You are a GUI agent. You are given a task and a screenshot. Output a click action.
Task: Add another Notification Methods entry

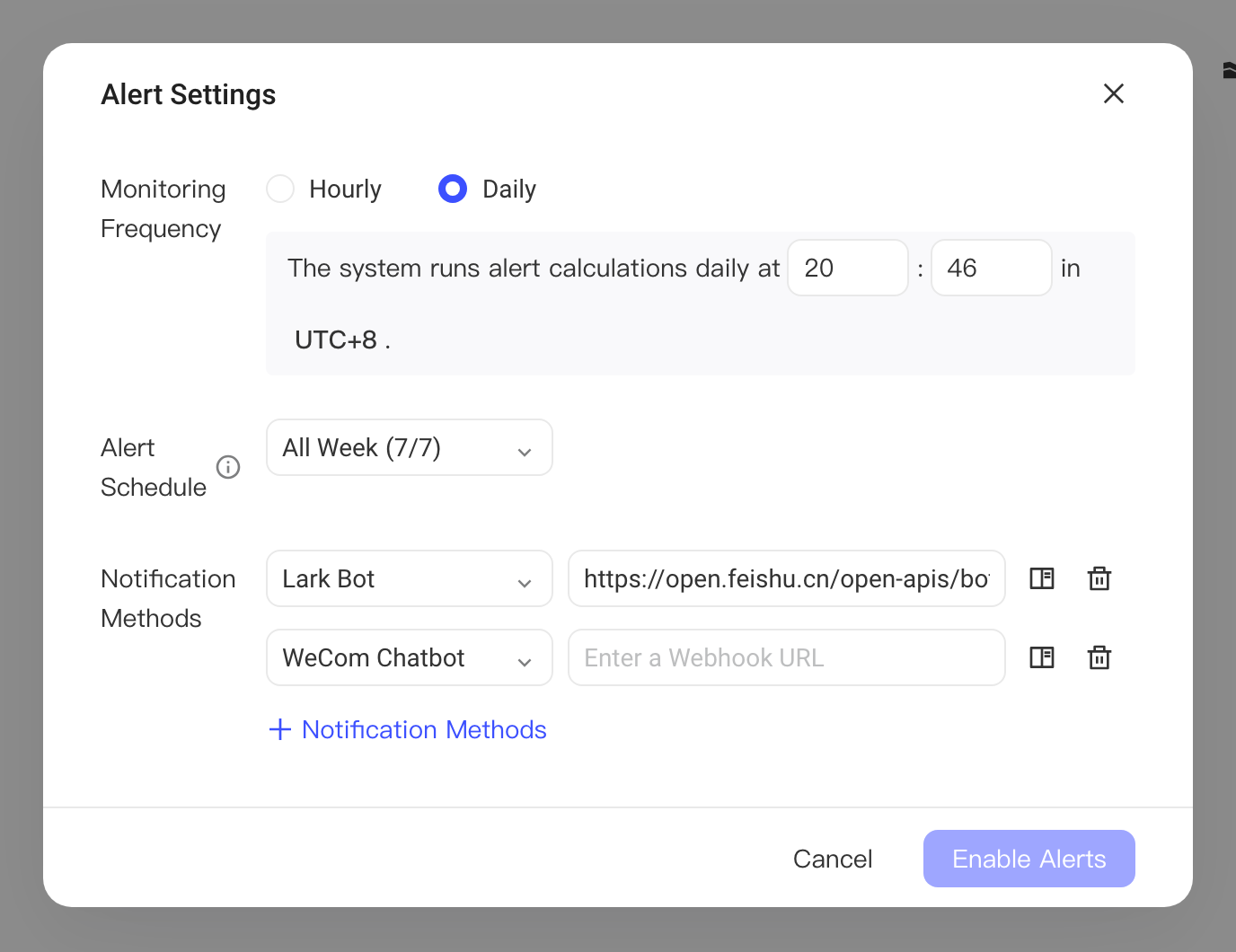pos(408,729)
